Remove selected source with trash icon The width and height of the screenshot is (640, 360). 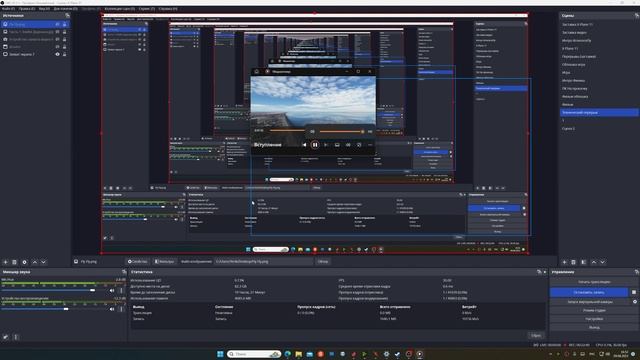14,262
